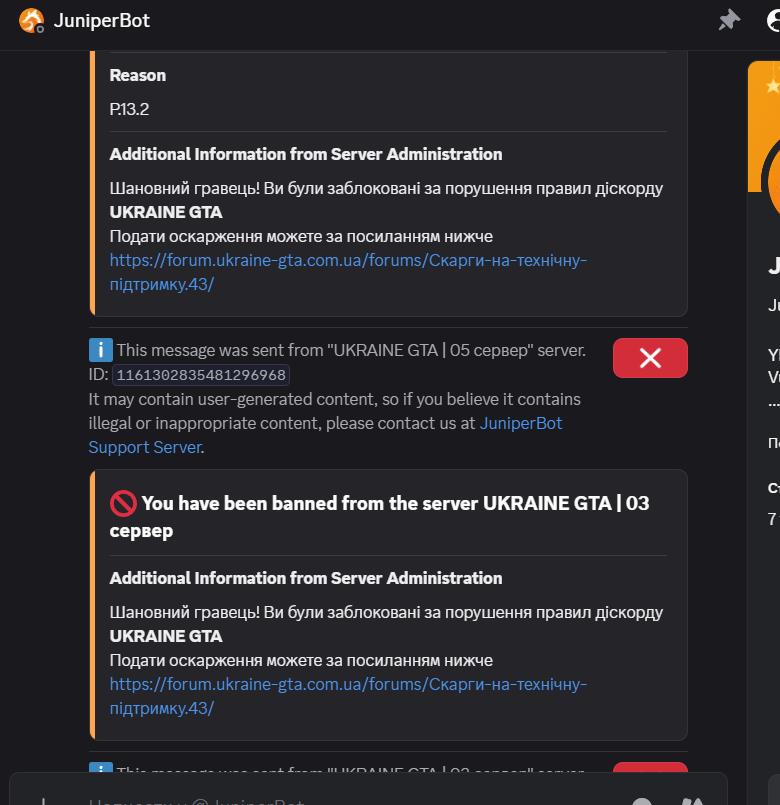Click the "You have been banned" embed title
Screen dimensions: 780x805
pos(379,516)
